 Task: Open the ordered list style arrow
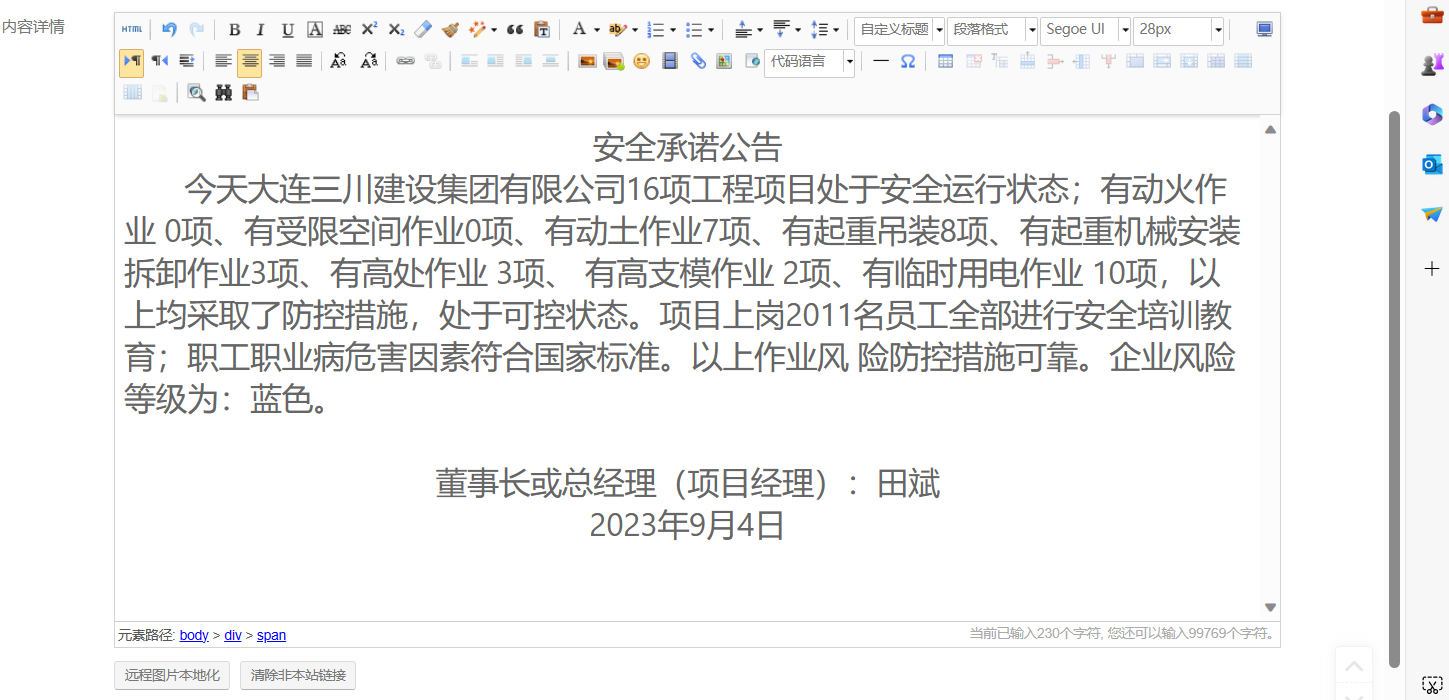(x=673, y=30)
